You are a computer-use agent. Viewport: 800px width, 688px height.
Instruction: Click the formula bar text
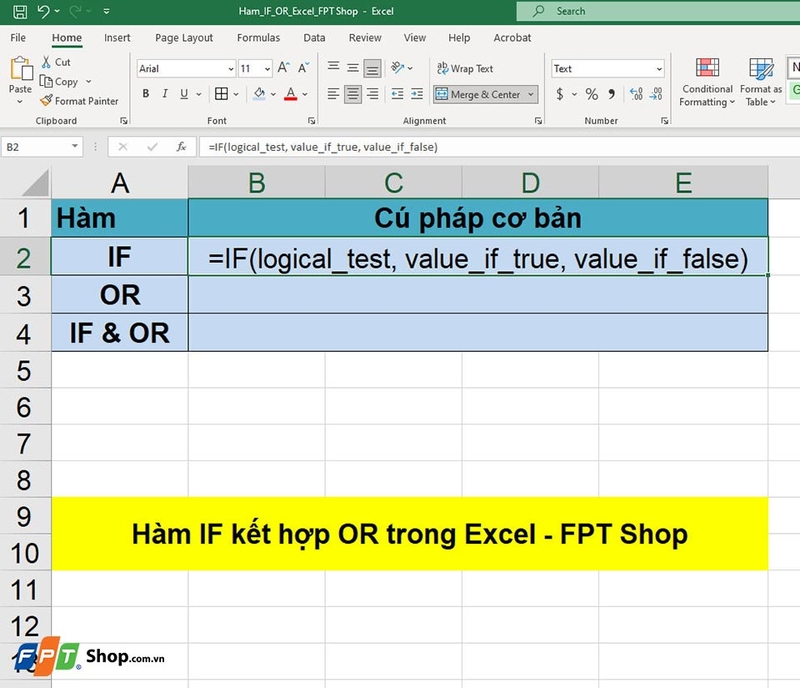pos(323,147)
